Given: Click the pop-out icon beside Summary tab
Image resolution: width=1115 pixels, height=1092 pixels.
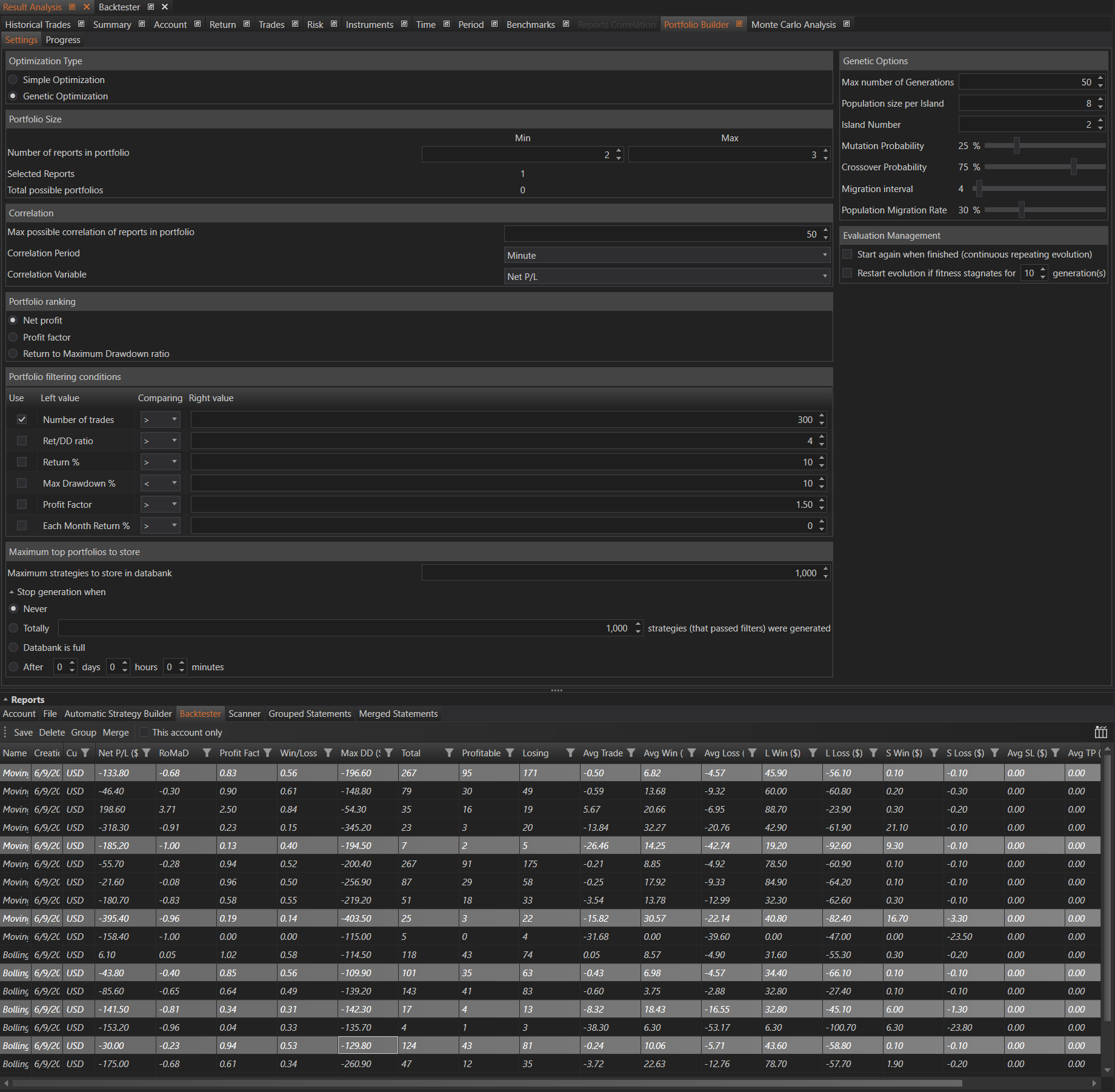Looking at the screenshot, I should tap(142, 24).
